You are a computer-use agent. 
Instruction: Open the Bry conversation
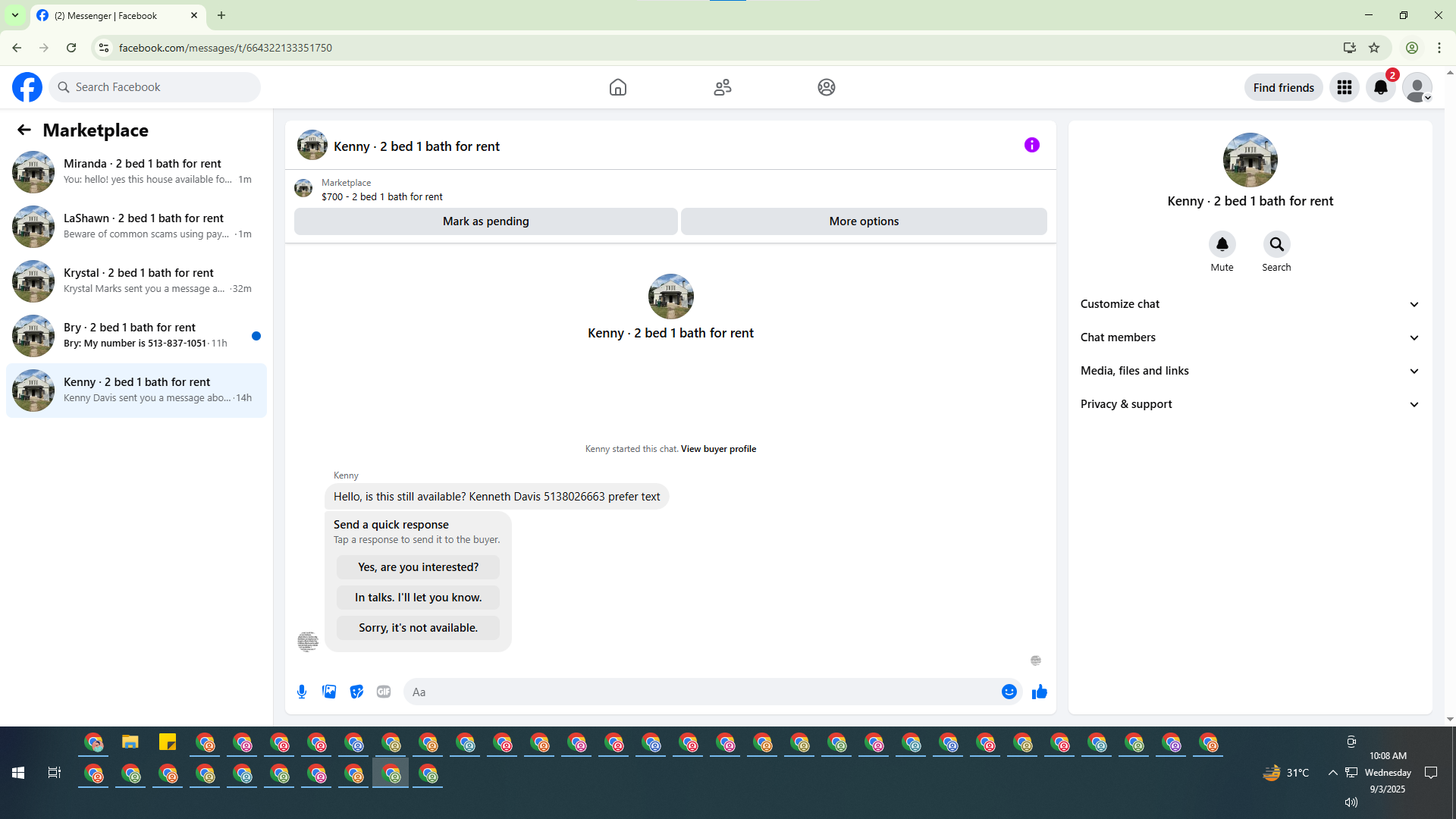(136, 336)
